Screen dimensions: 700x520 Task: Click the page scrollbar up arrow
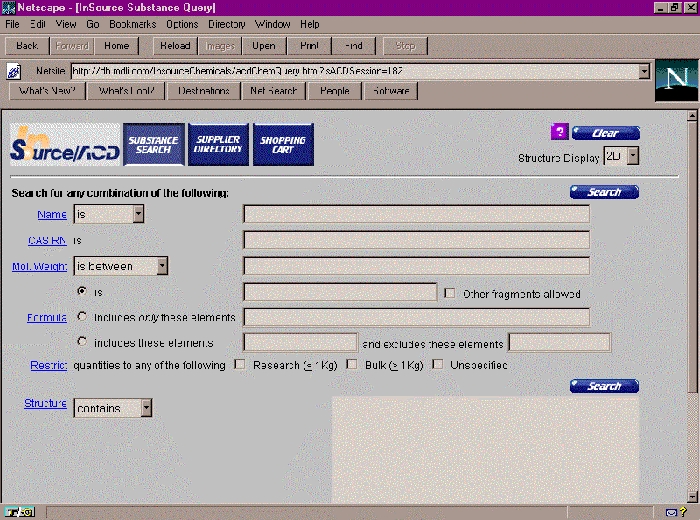point(692,116)
